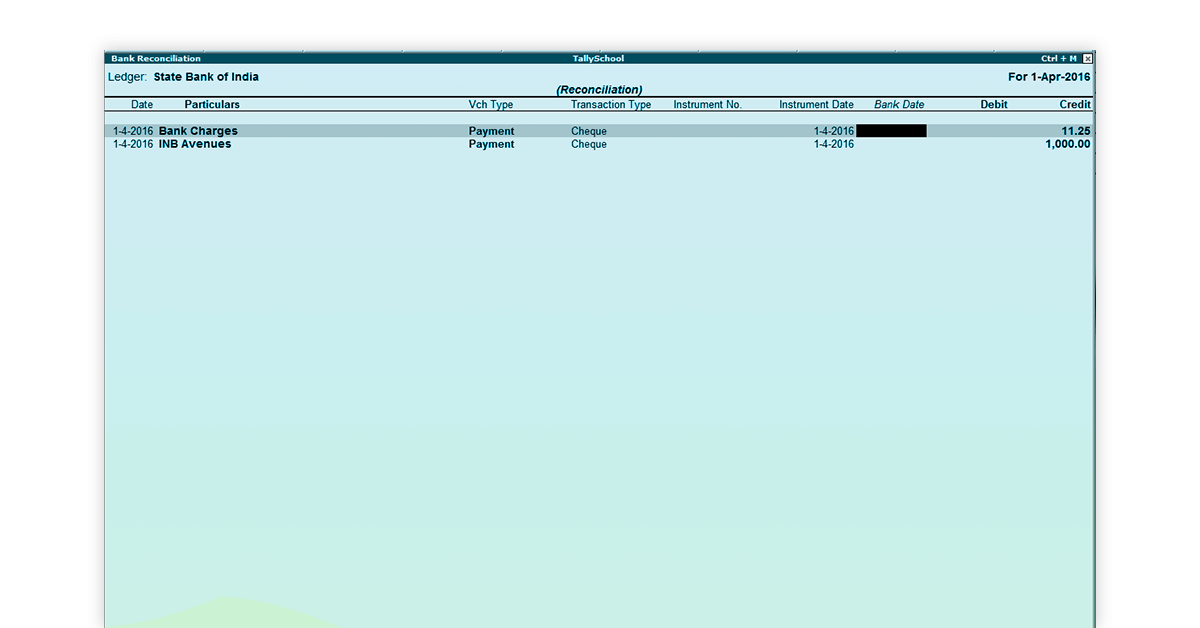Click the 1,000.00 credit amount
1200x628 pixels.
click(x=1067, y=144)
